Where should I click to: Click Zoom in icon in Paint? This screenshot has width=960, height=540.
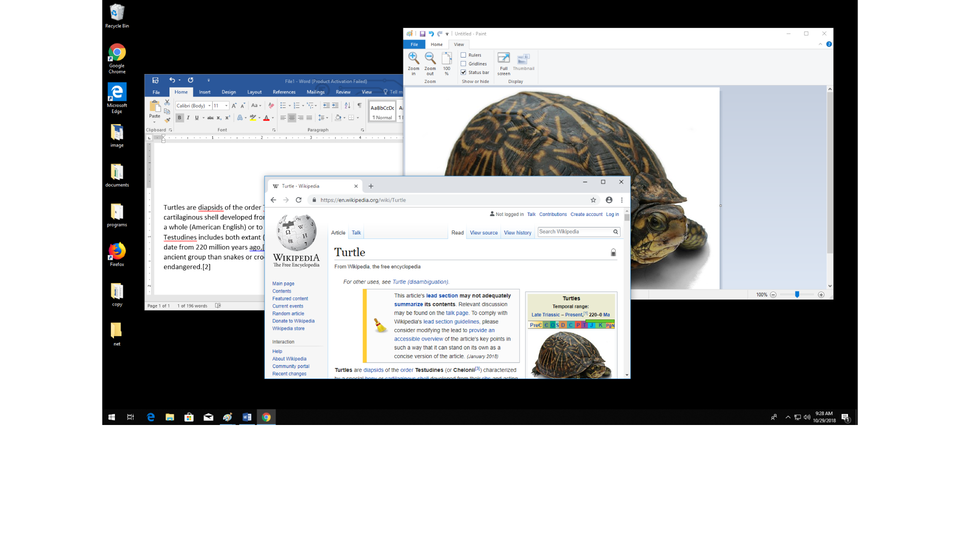tap(414, 59)
